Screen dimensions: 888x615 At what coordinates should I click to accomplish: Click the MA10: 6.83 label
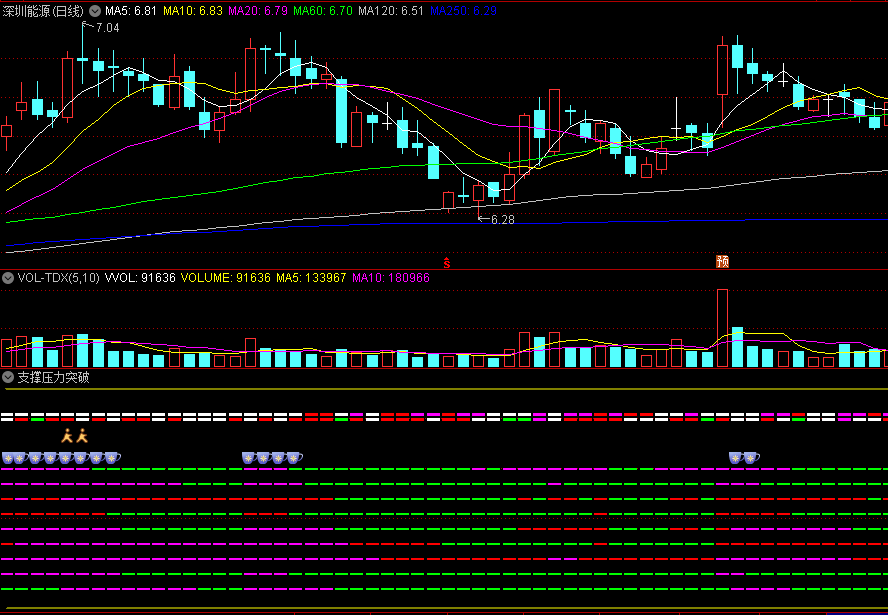pyautogui.click(x=193, y=11)
